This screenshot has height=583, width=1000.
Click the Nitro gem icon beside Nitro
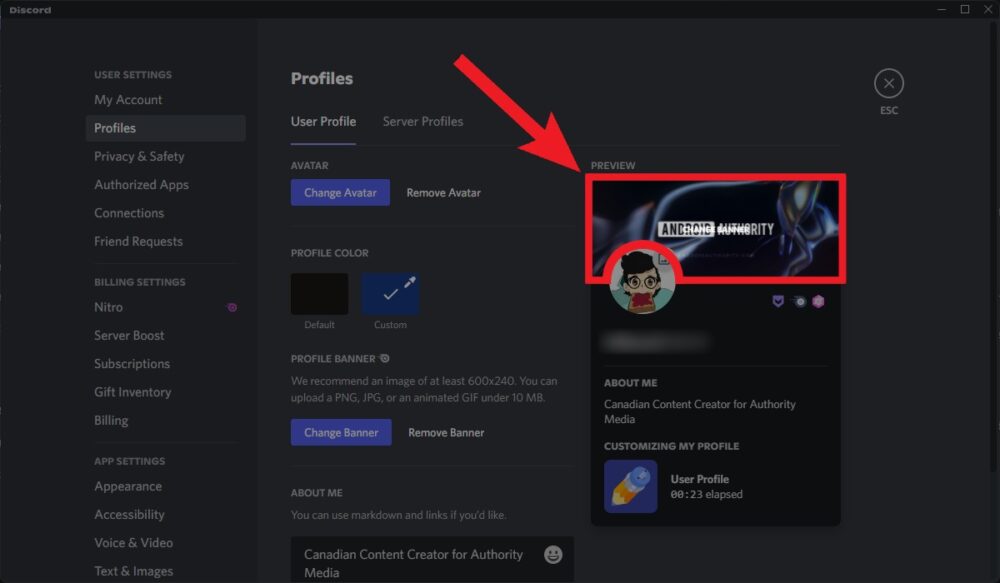[232, 307]
